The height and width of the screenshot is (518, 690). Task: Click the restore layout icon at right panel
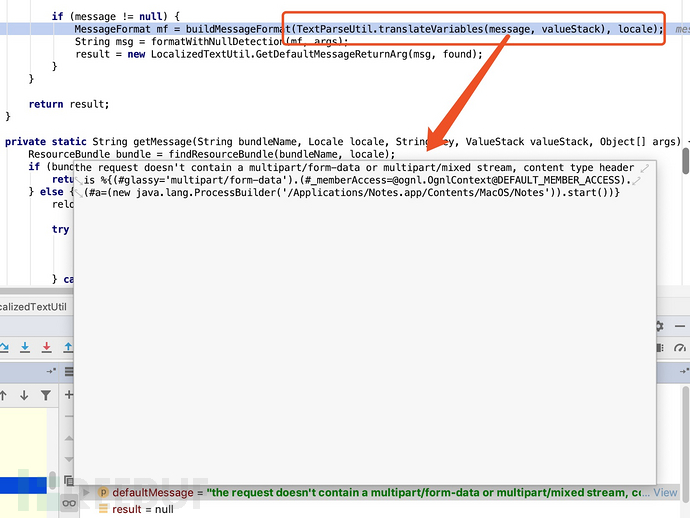pos(684,371)
